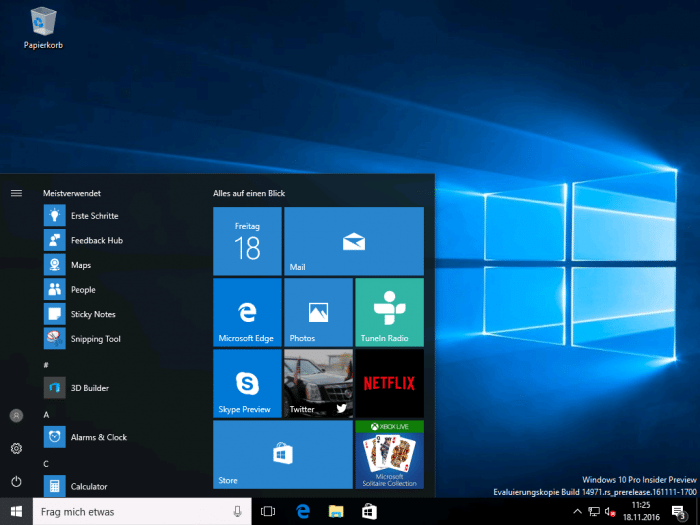Open Erste Schritte app icon

[54, 216]
